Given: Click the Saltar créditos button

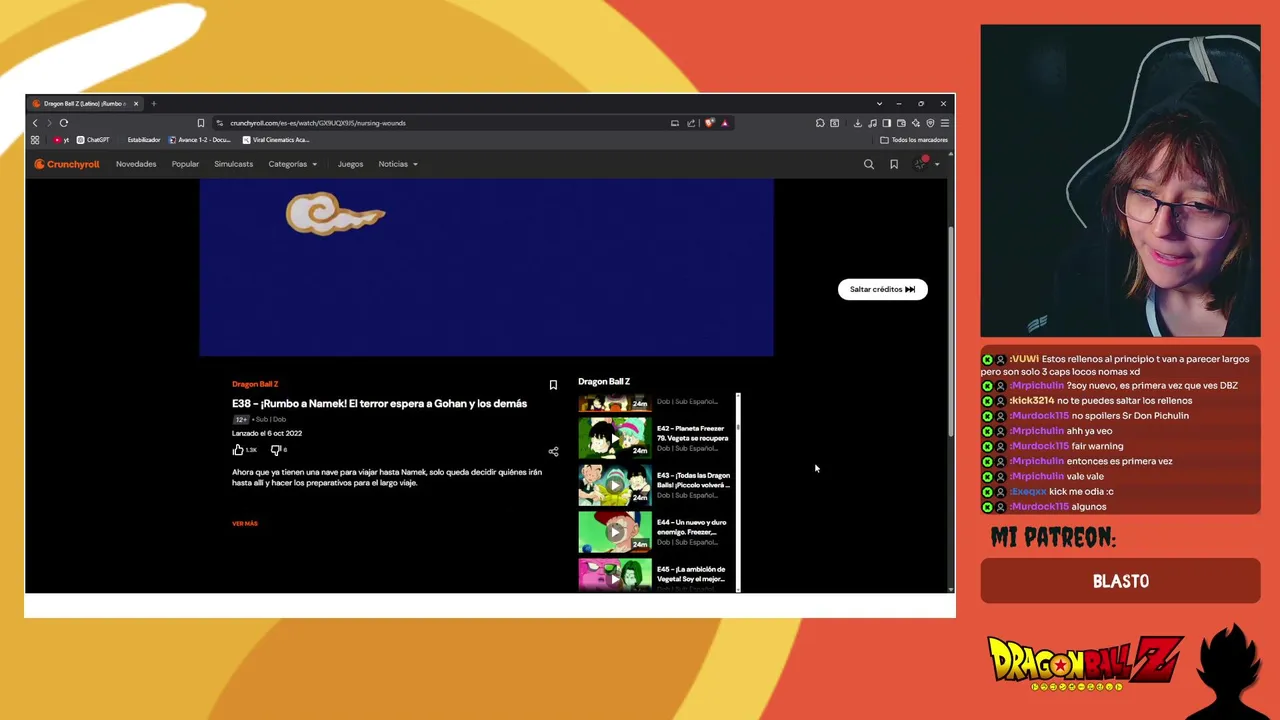Looking at the screenshot, I should 882,289.
